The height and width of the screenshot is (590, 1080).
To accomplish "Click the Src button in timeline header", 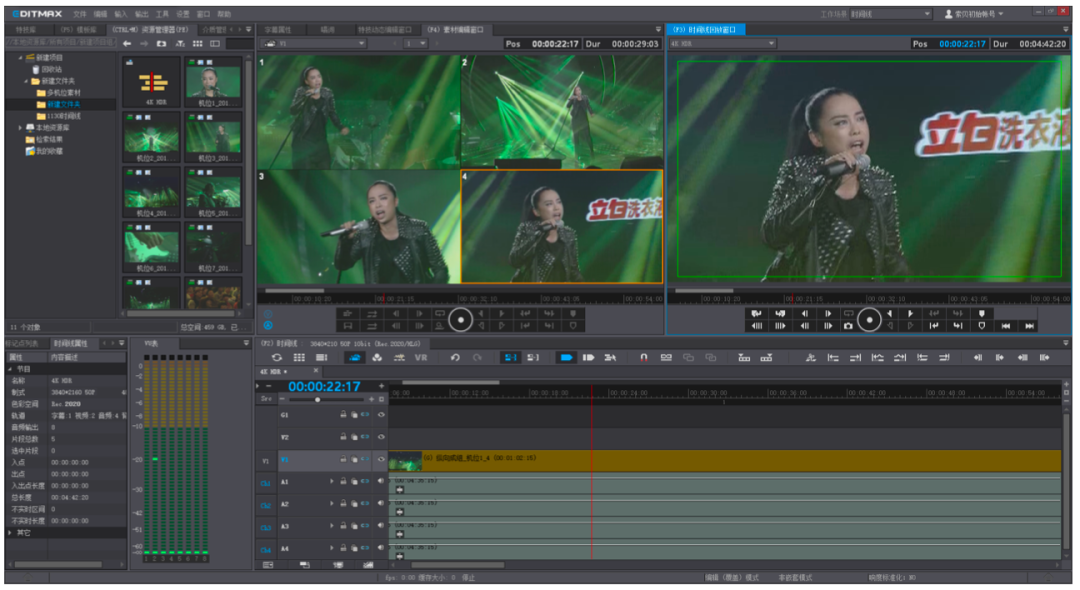I will (x=266, y=399).
